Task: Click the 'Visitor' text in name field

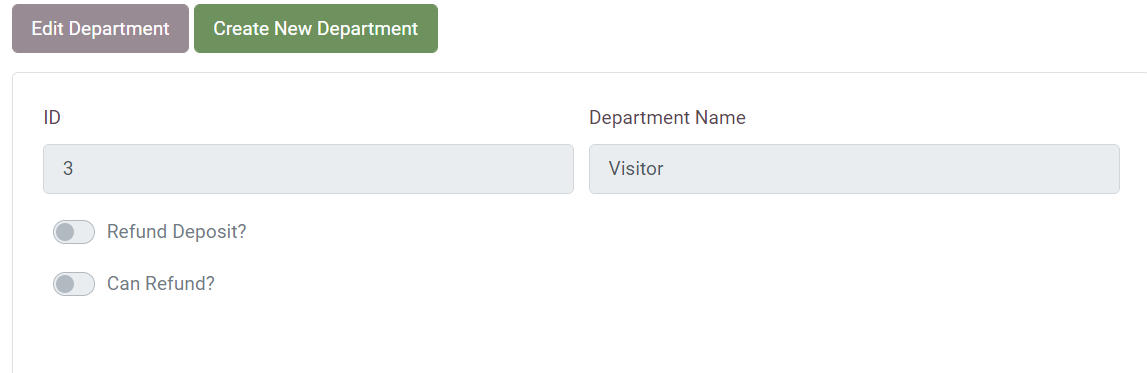Action: [x=636, y=169]
